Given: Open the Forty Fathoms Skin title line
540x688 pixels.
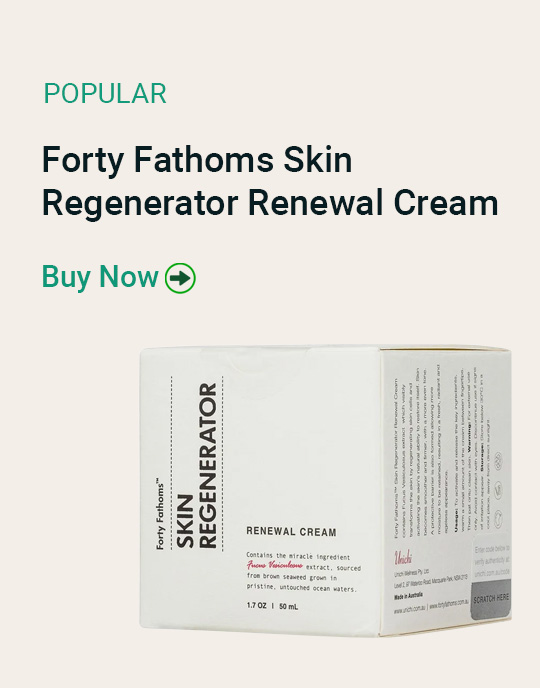Looking at the screenshot, I should coord(197,160).
